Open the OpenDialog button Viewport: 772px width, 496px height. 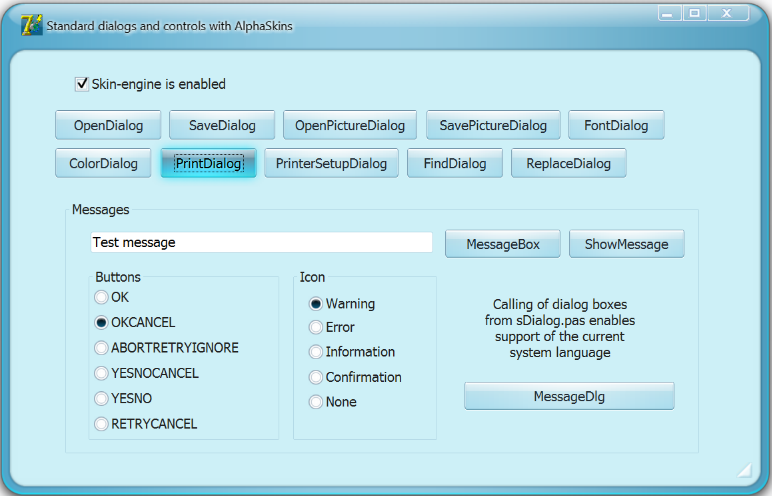pos(108,126)
